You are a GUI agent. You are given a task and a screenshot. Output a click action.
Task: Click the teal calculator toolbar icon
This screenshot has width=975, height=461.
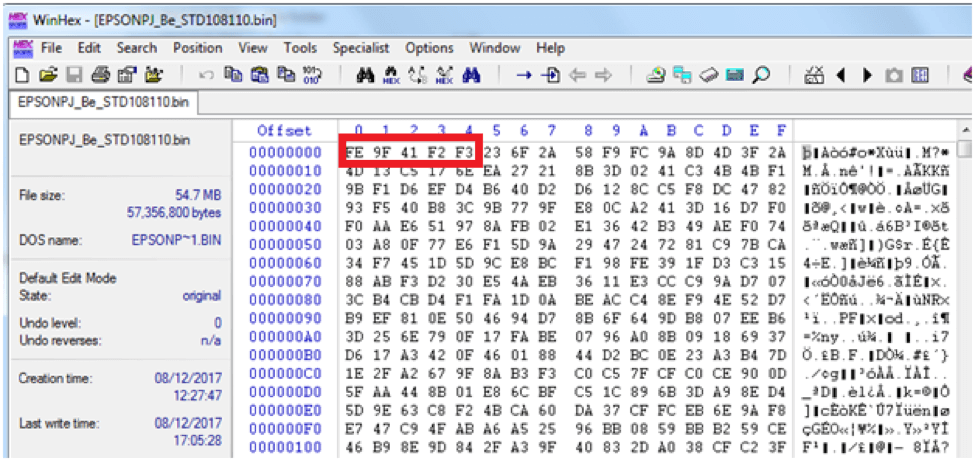tap(736, 76)
